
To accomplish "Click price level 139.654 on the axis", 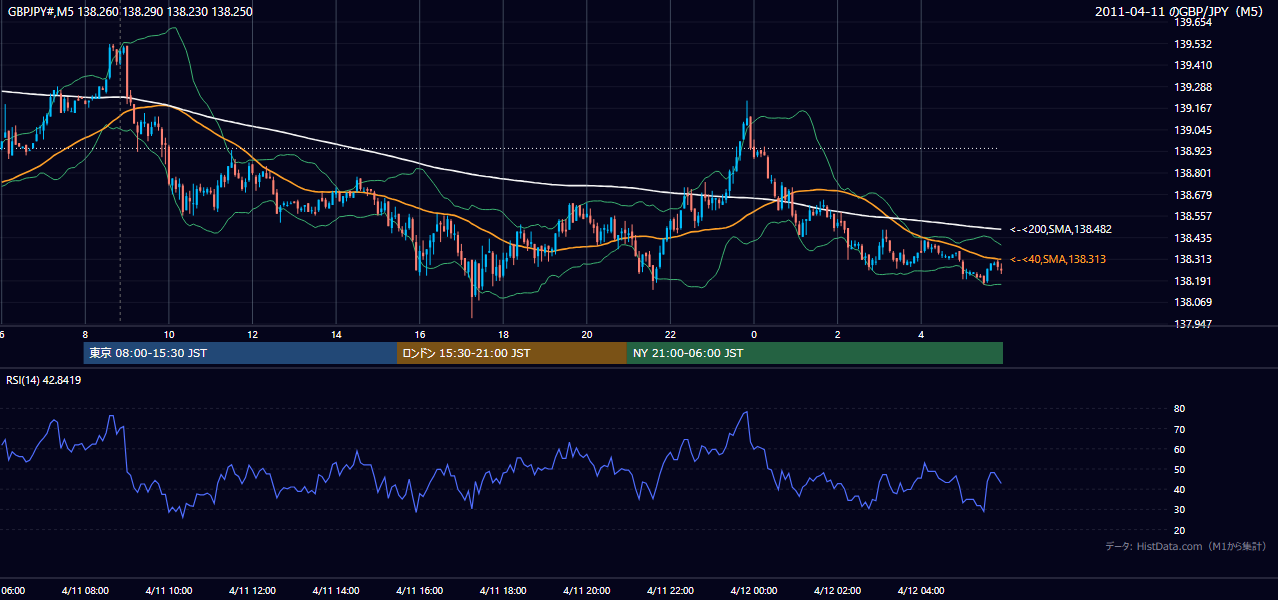I will click(1193, 22).
